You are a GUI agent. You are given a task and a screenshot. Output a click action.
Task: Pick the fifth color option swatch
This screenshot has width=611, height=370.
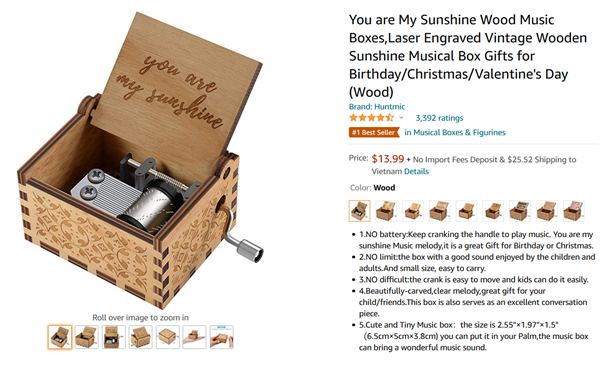point(466,211)
